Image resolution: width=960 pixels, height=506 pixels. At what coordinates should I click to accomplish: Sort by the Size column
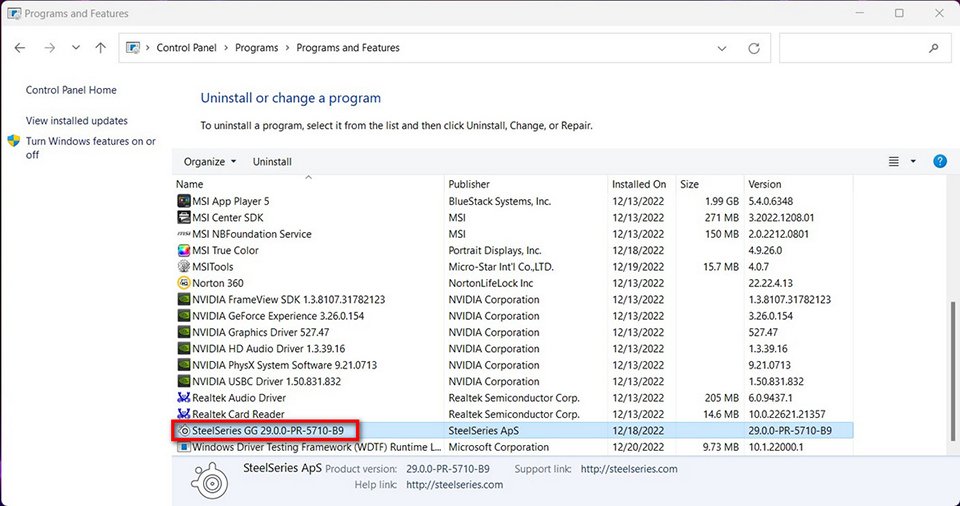709,184
